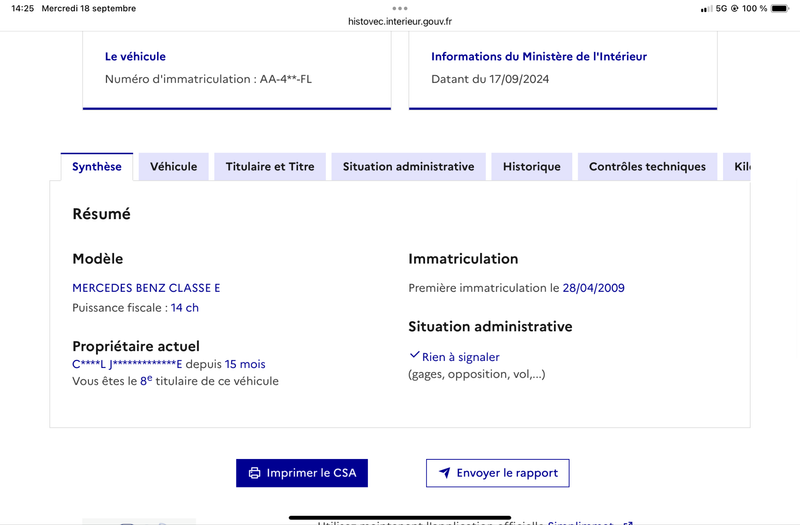Click the Rien à signaler status text
Viewport: 800px width, 525px height.
point(461,357)
